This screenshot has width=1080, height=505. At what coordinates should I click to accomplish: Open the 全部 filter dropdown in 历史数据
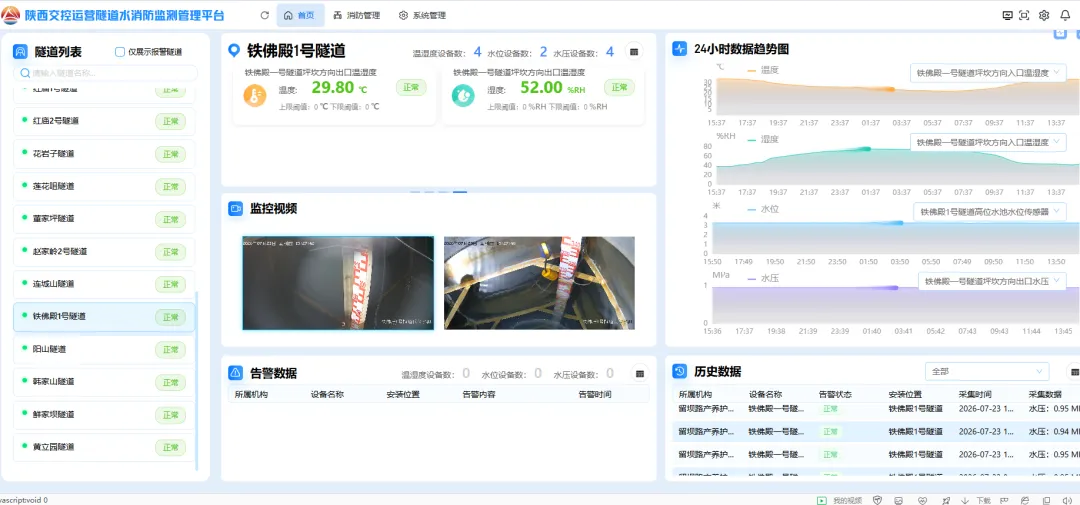tap(987, 371)
